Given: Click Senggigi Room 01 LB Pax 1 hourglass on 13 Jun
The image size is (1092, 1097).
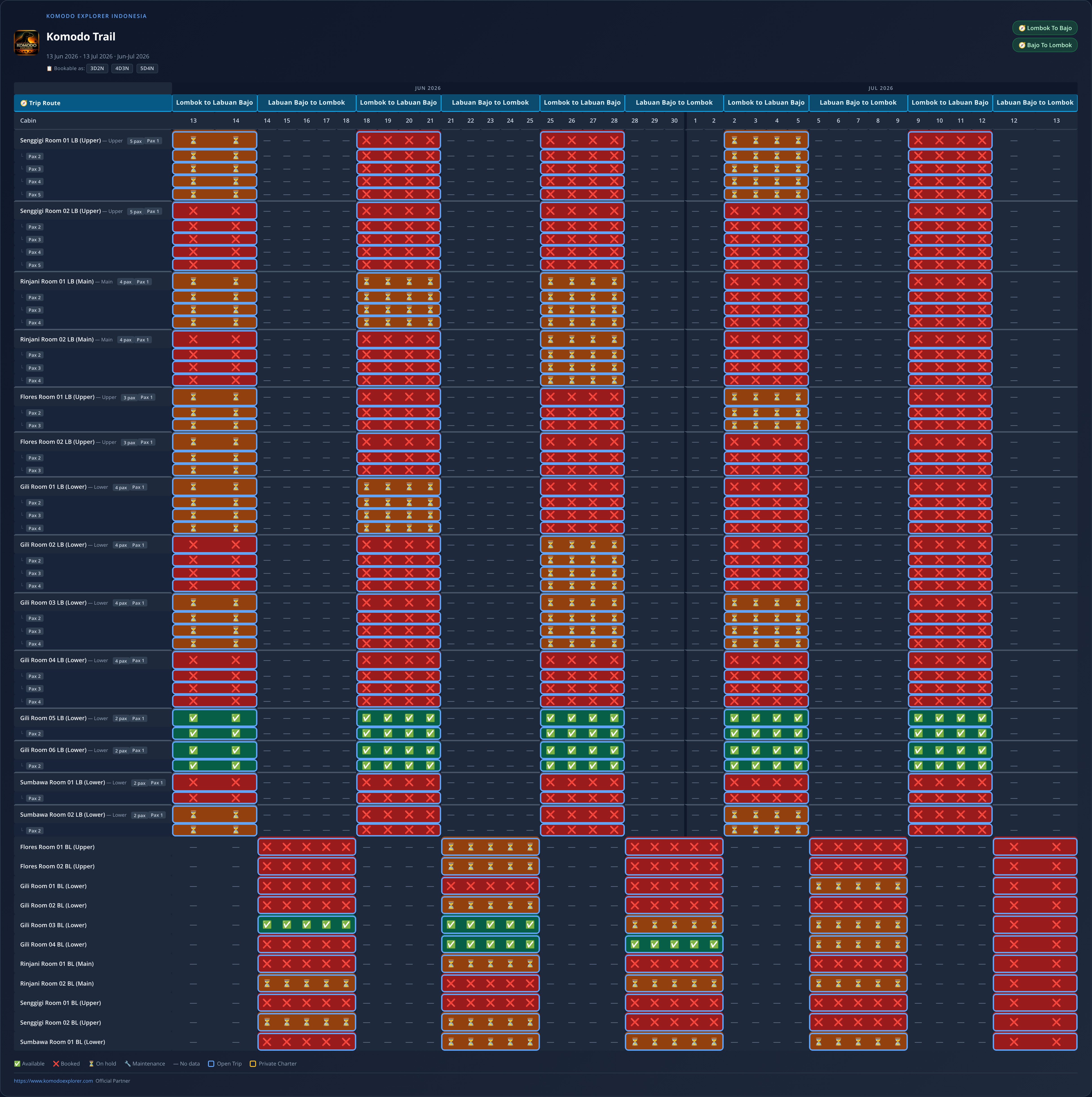Looking at the screenshot, I should coord(193,140).
